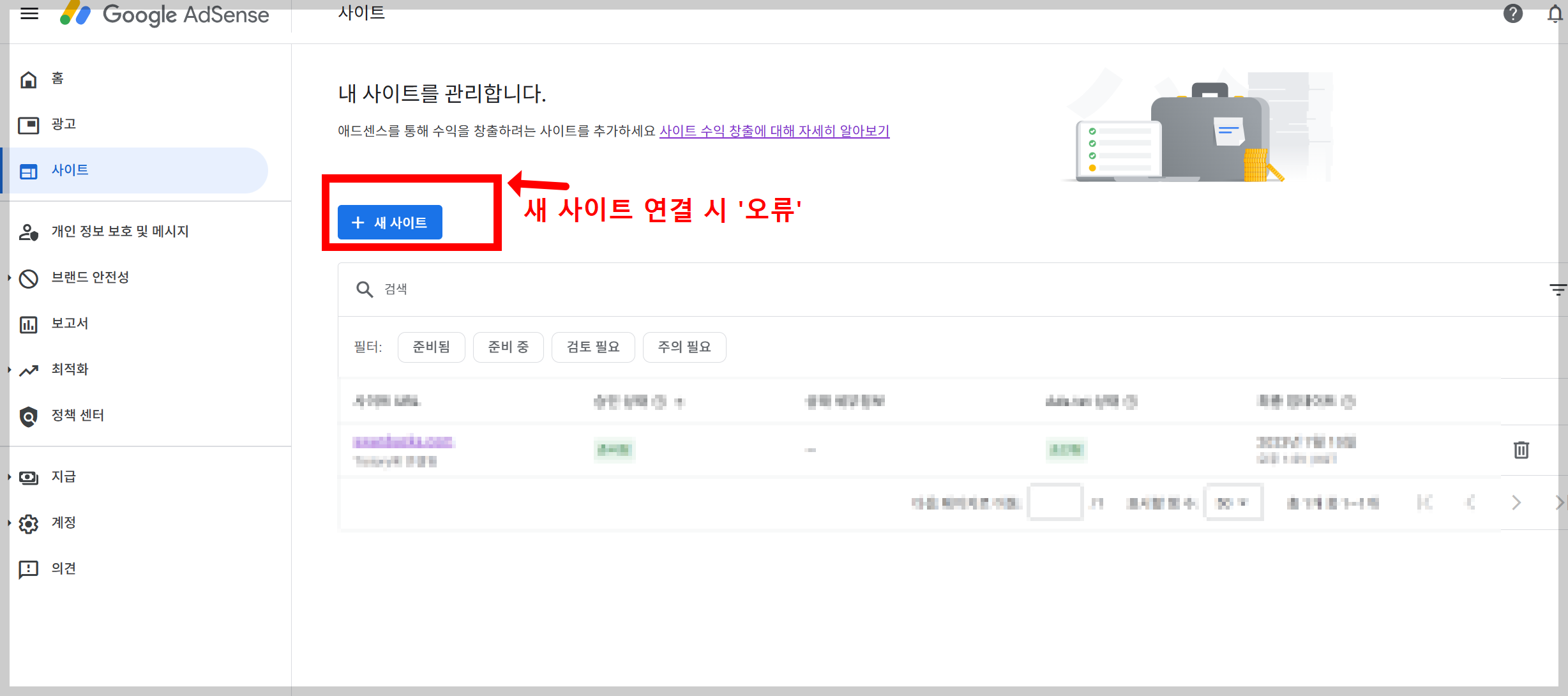Open the 광고 menu item

pos(63,125)
